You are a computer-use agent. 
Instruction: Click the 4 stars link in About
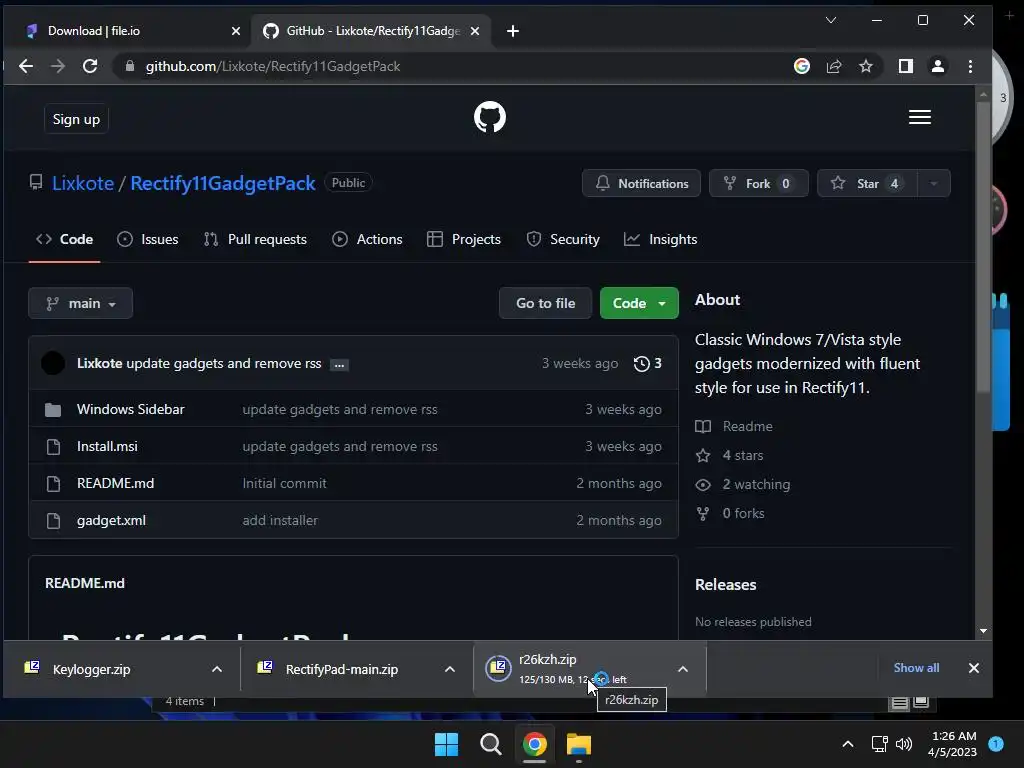[743, 456]
